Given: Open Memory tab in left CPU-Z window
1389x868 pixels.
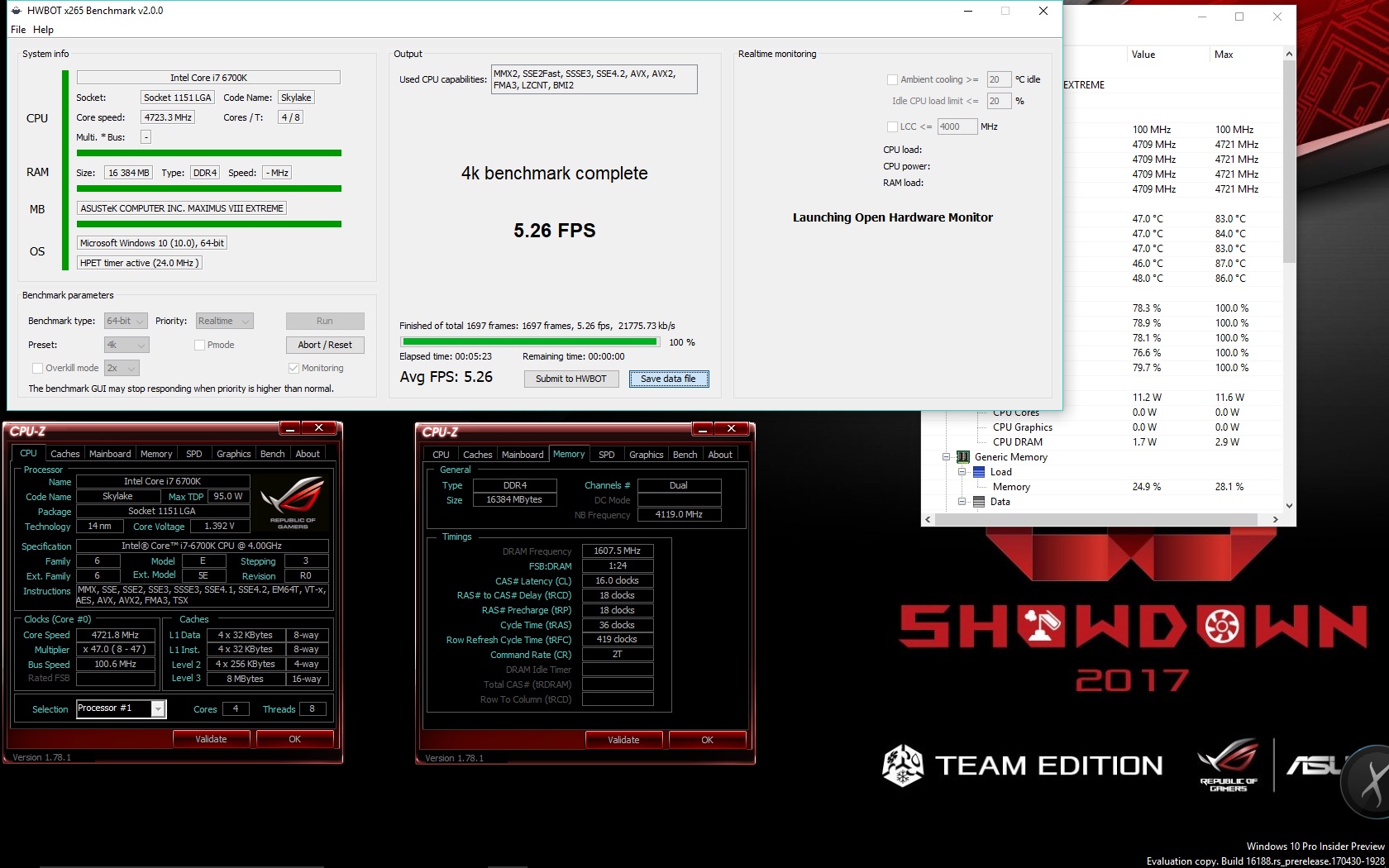Looking at the screenshot, I should click(156, 454).
